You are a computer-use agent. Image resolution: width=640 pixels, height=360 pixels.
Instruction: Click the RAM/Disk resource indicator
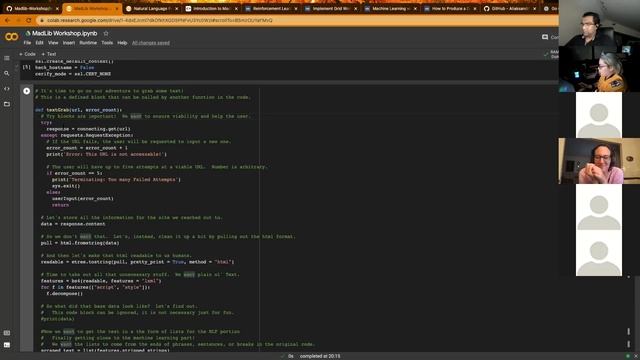tap(551, 54)
